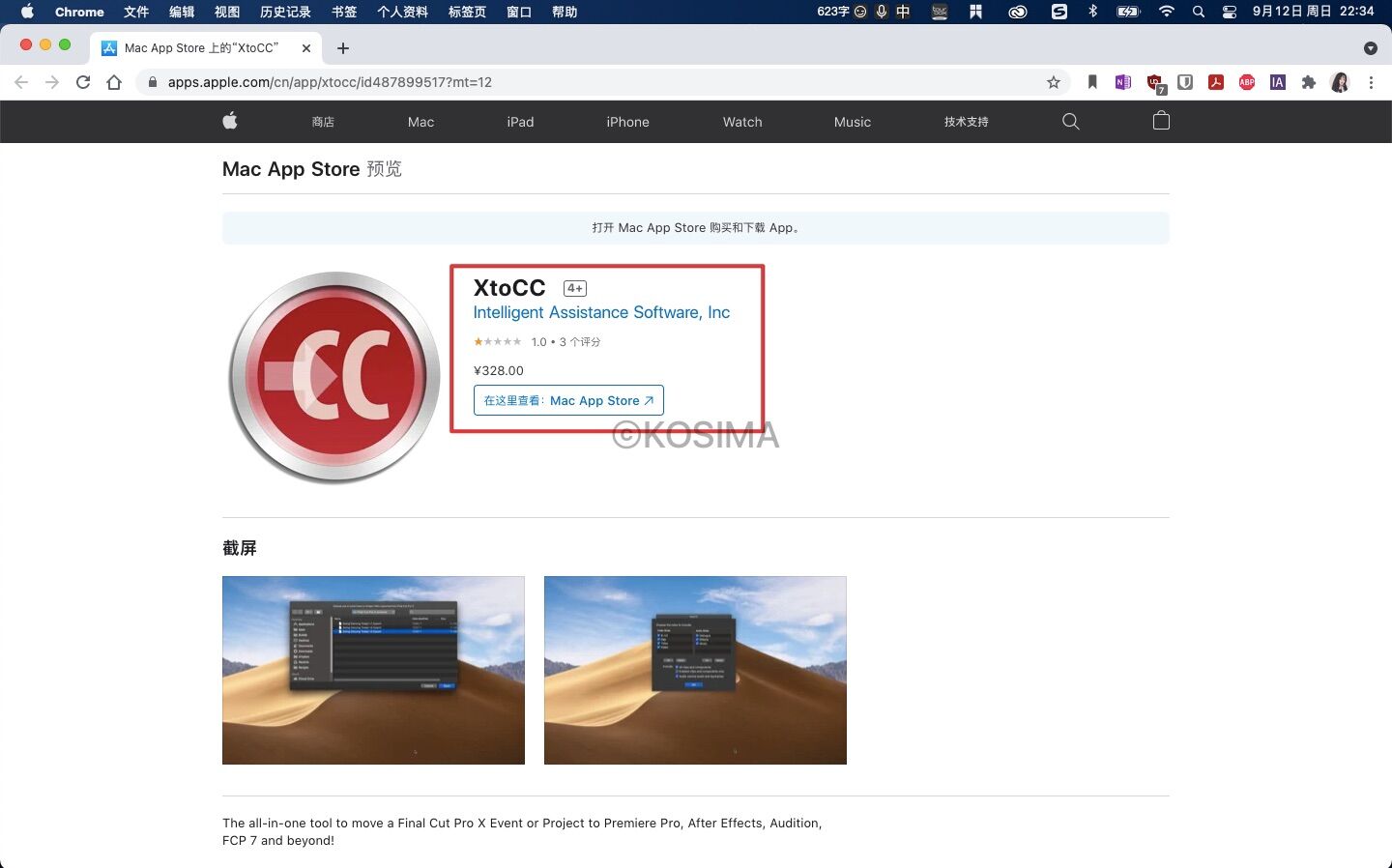
Task: Click the date and time in menu bar
Action: click(x=1313, y=12)
